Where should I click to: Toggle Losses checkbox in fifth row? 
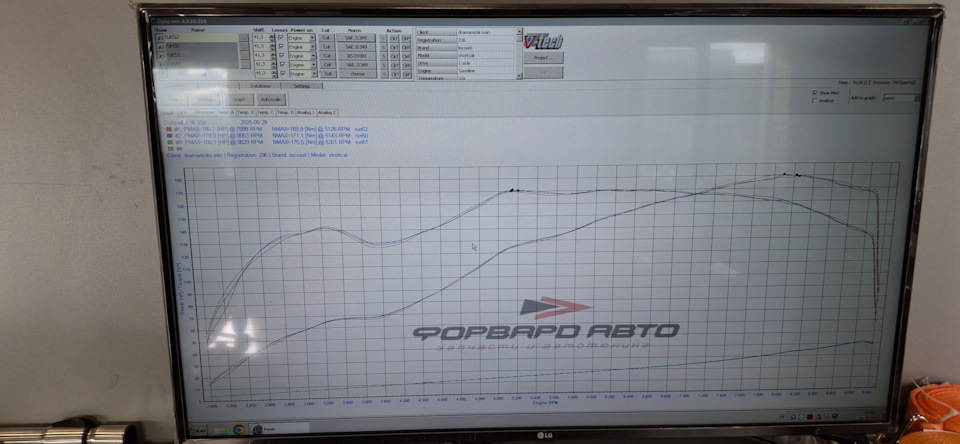283,73
